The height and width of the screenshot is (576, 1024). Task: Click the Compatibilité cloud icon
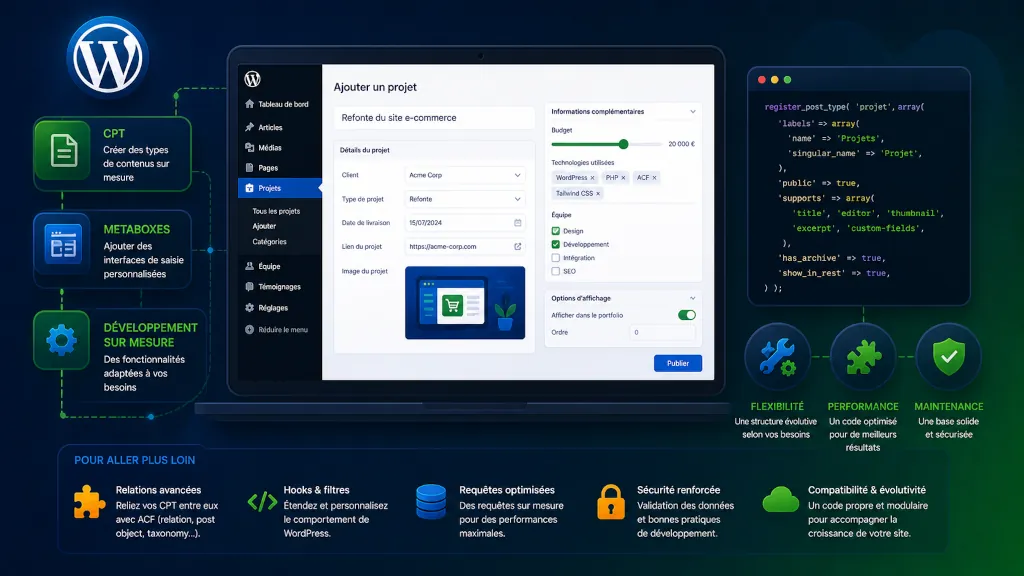[781, 500]
